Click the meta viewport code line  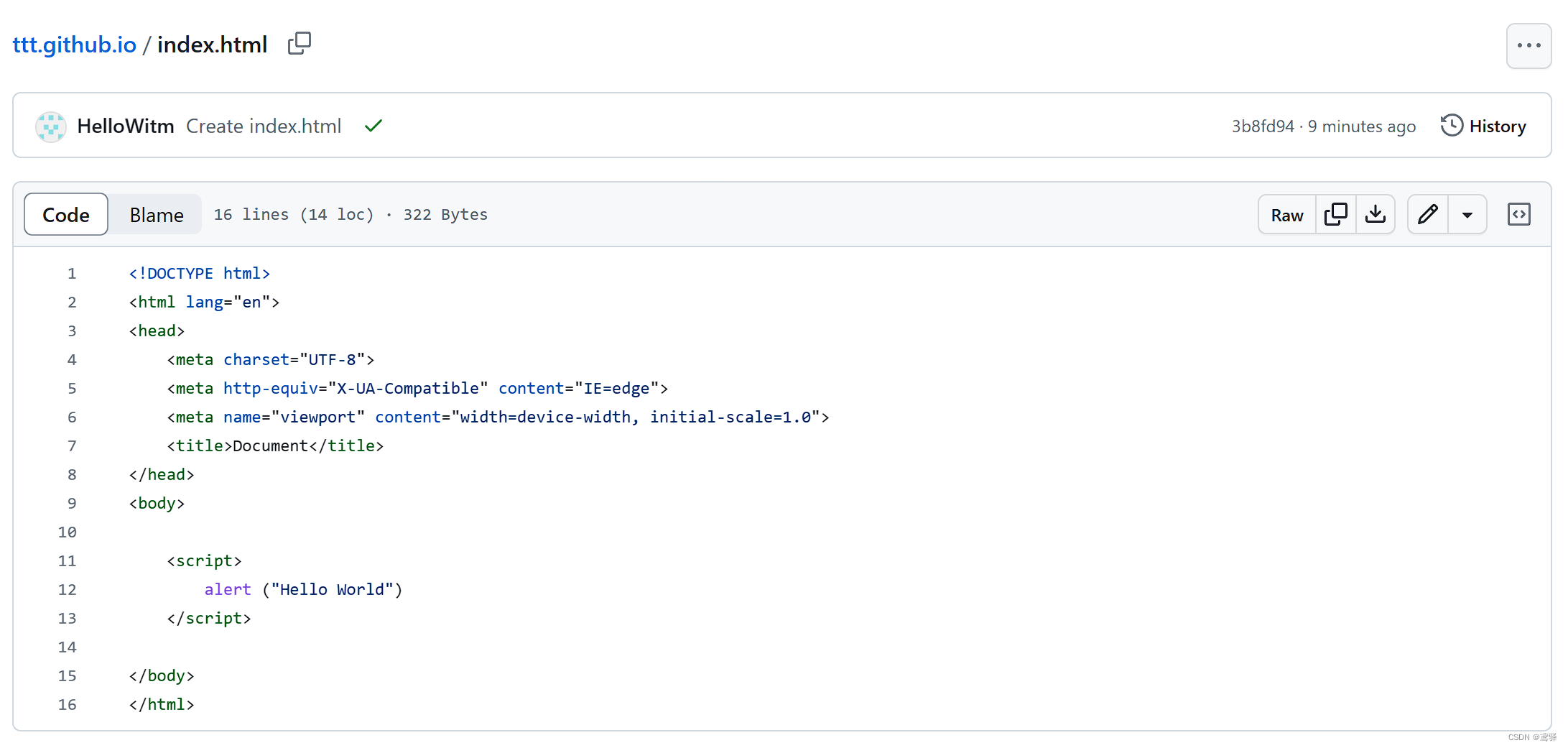click(x=498, y=417)
